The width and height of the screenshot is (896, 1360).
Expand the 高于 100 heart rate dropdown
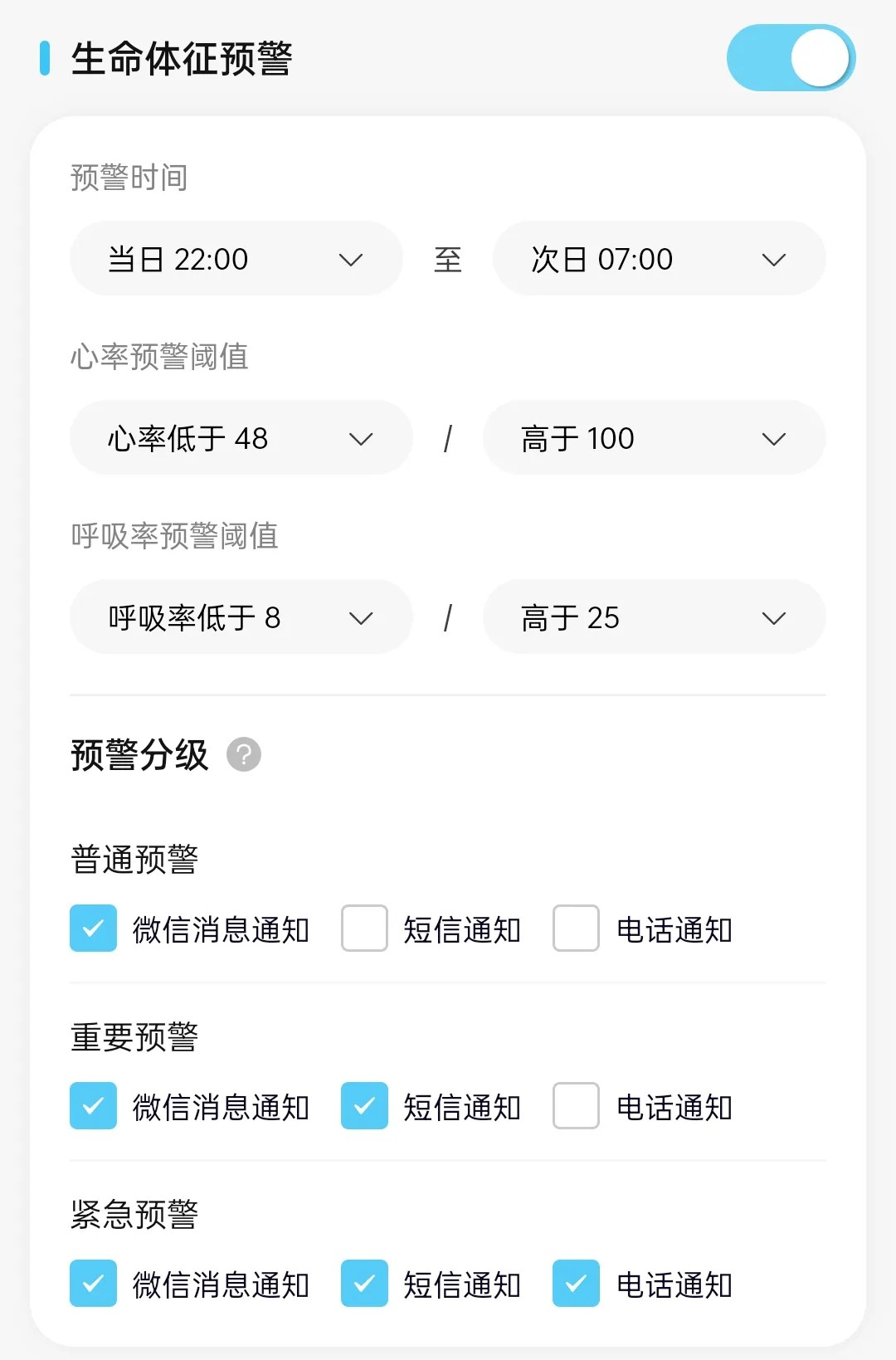pos(655,438)
